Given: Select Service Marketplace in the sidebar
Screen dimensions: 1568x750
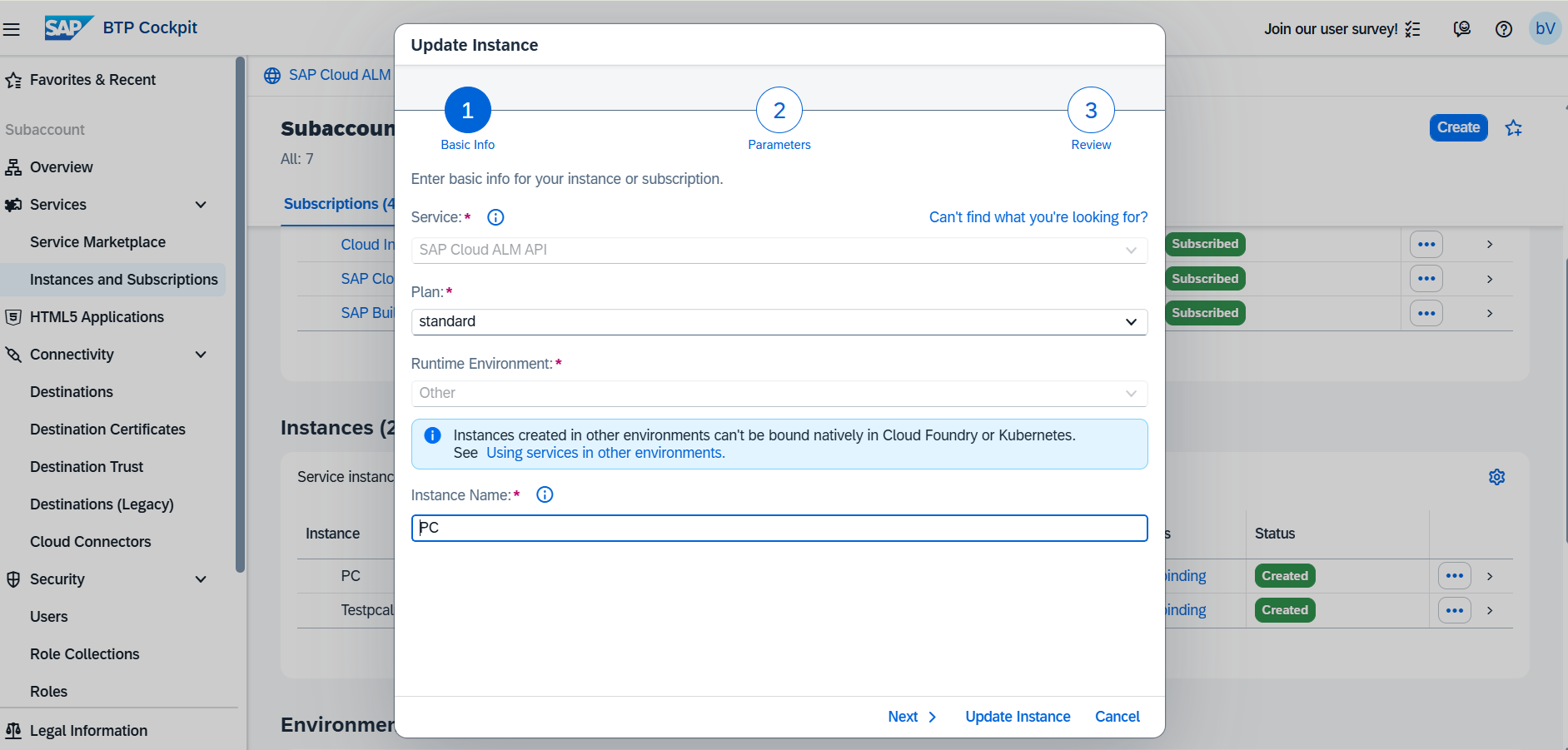Looking at the screenshot, I should click(x=97, y=242).
